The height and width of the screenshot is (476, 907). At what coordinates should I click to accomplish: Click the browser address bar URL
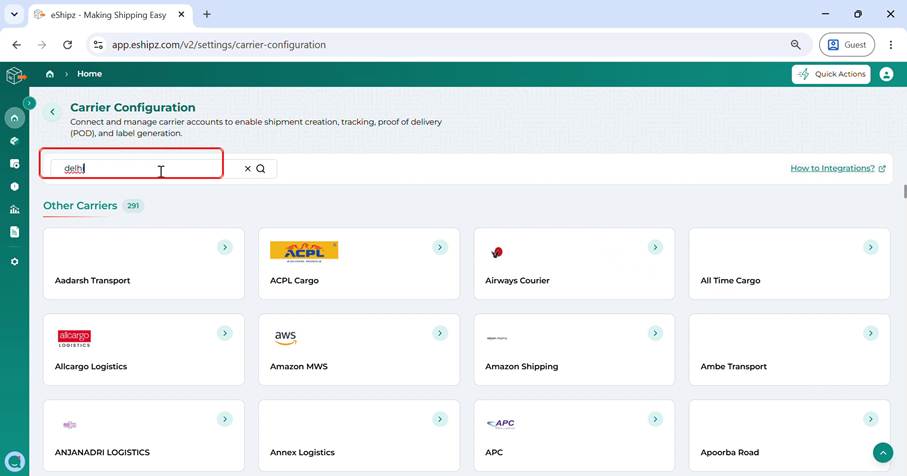pos(219,45)
